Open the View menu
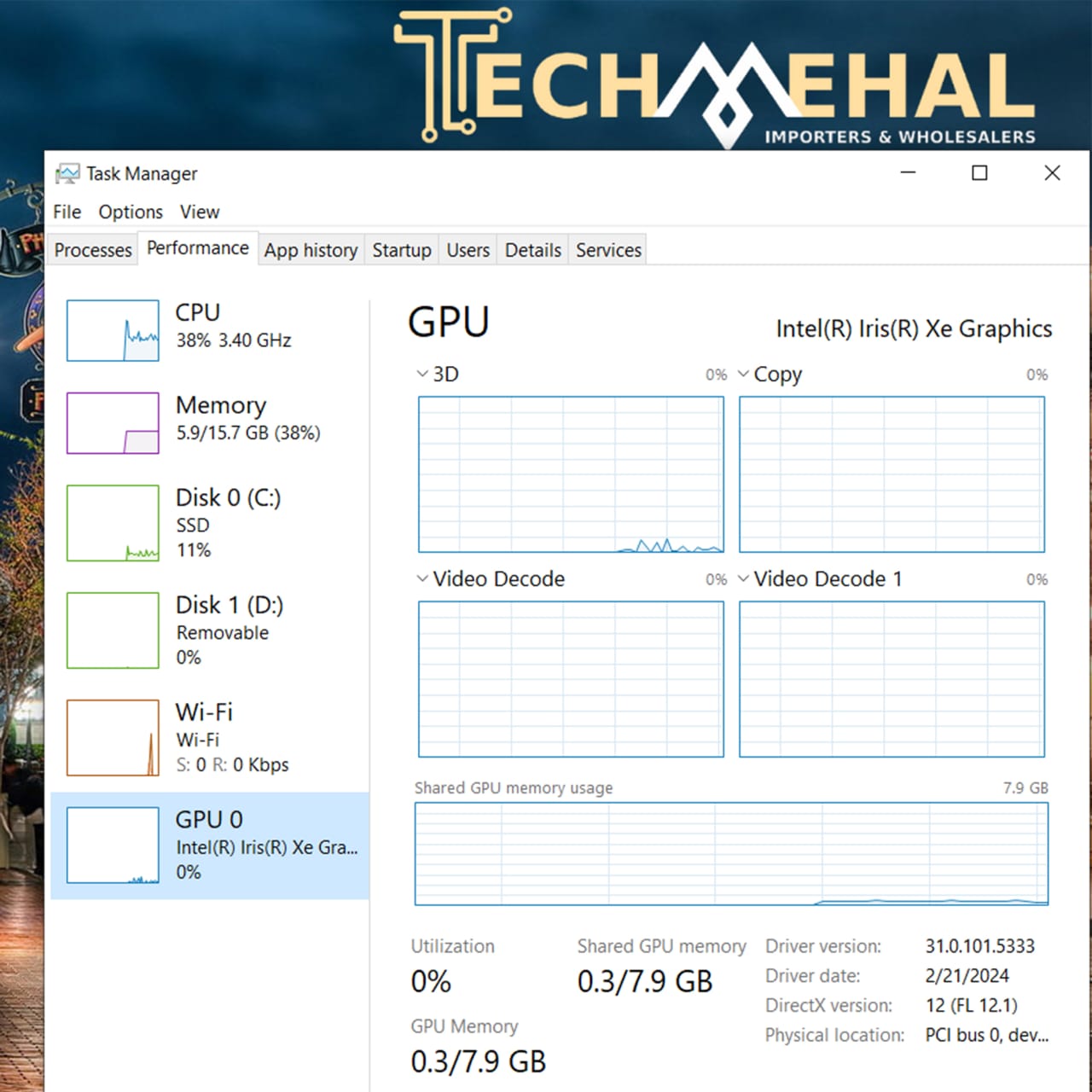1092x1092 pixels. pos(200,212)
